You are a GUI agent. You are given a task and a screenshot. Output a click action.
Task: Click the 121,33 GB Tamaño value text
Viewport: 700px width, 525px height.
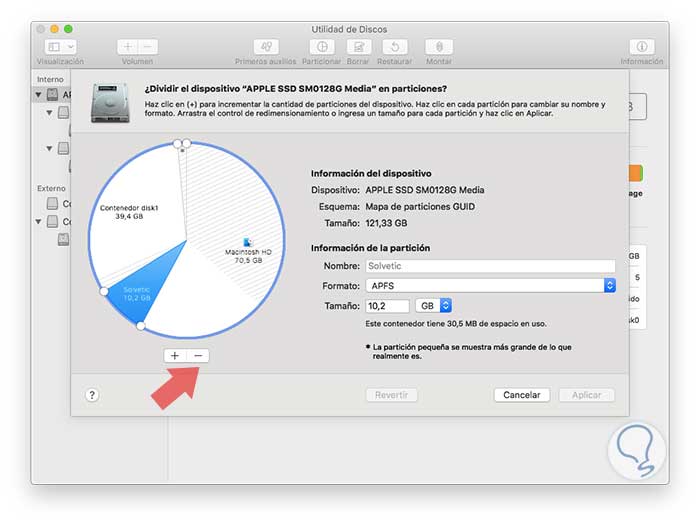coord(386,223)
